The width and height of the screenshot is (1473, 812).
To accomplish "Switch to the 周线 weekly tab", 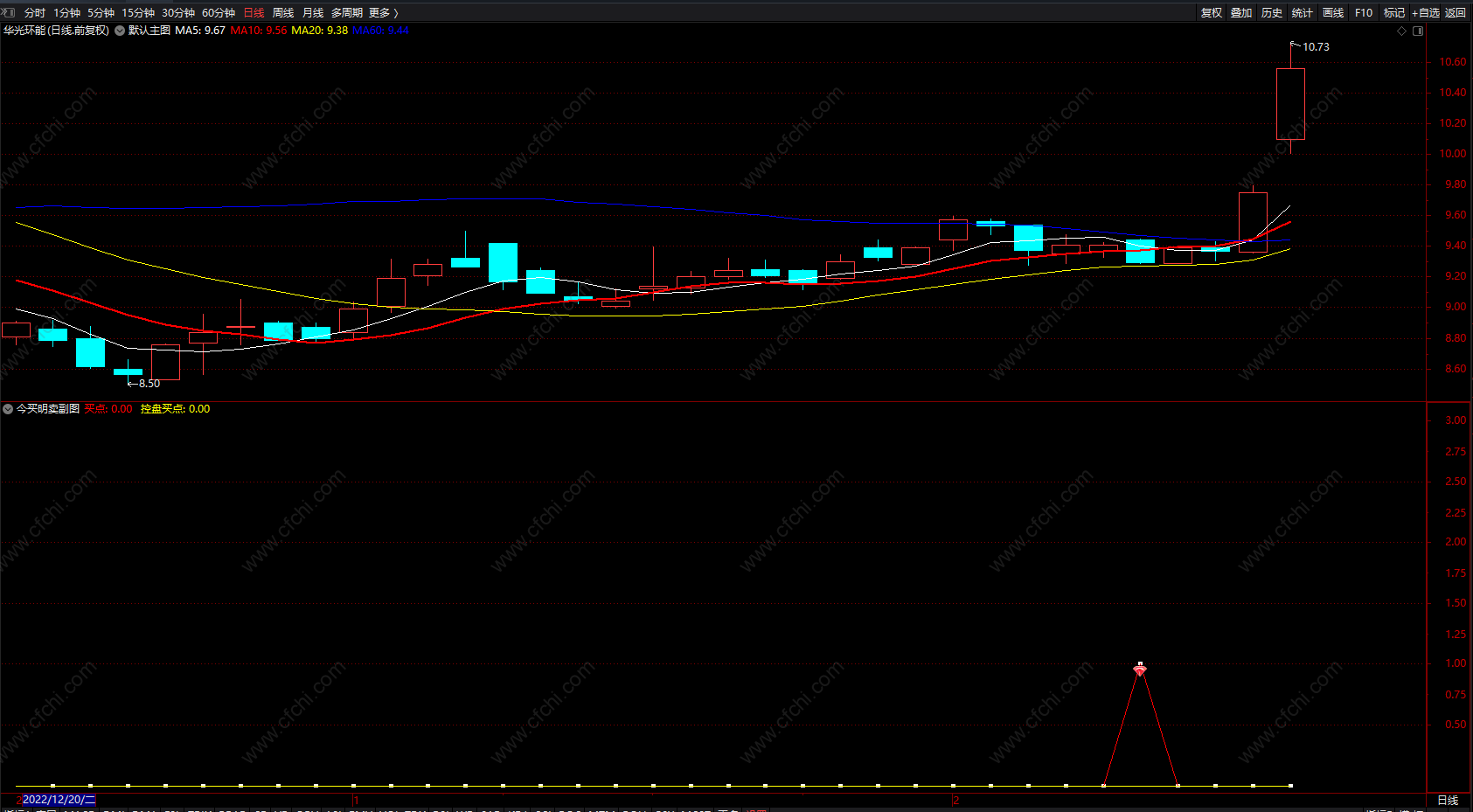I will point(283,13).
